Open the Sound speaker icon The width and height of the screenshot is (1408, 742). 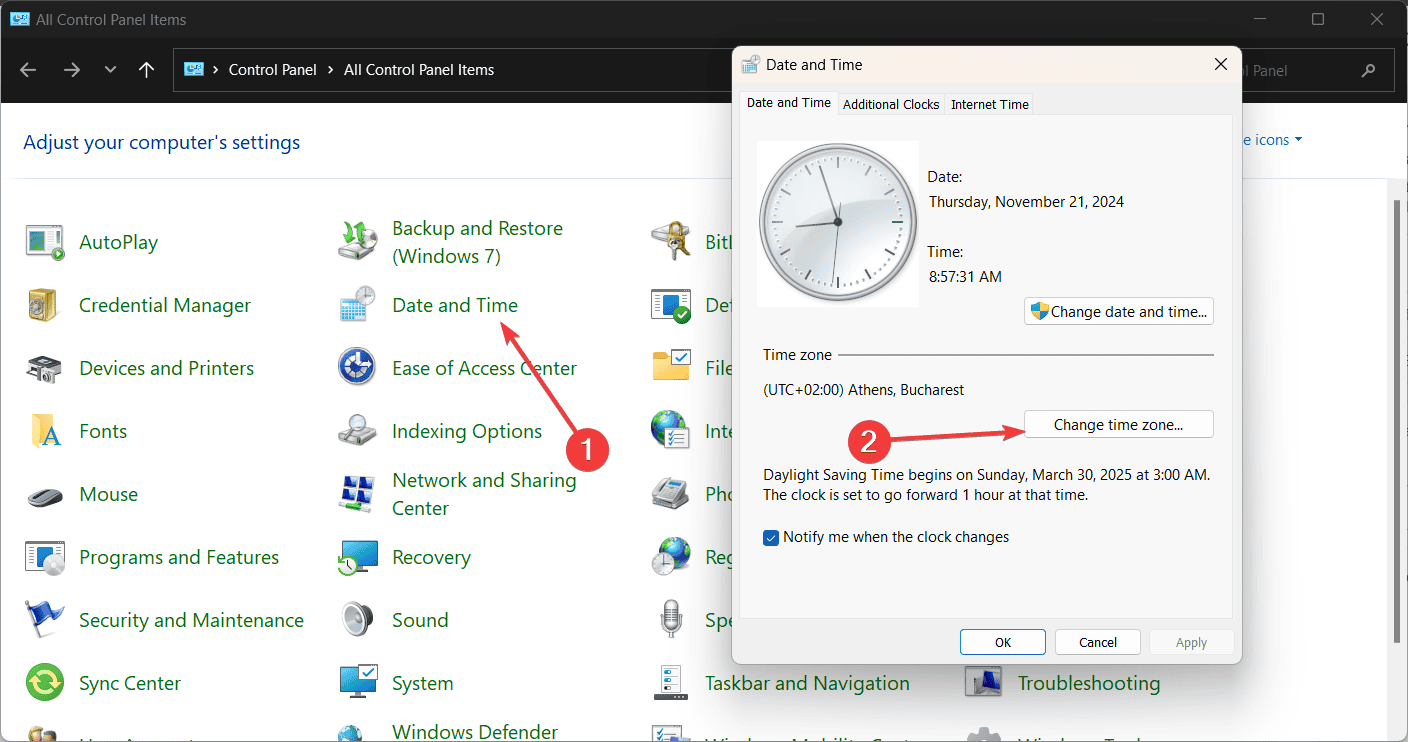pyautogui.click(x=357, y=620)
